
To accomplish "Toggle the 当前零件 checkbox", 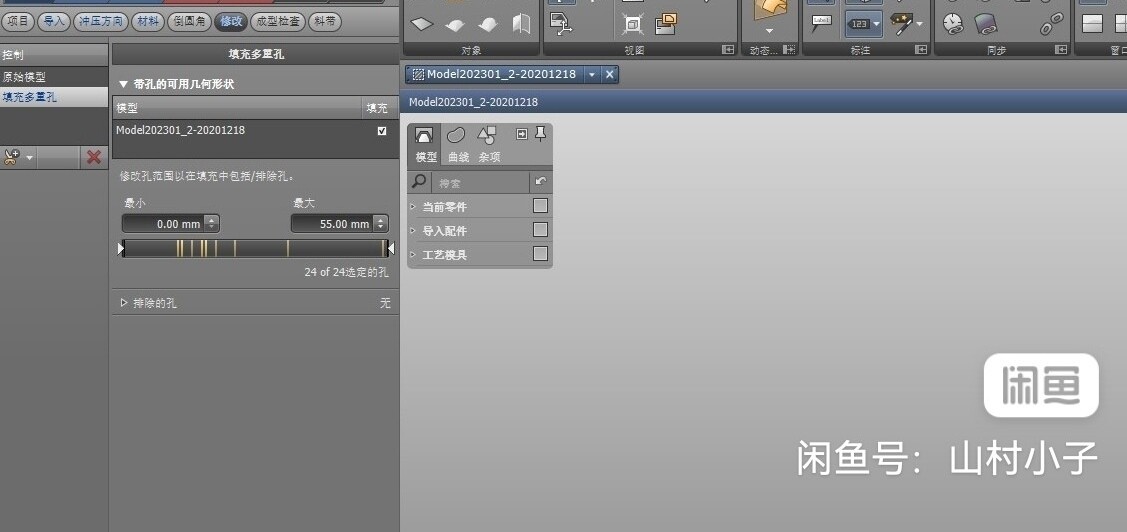I will pyautogui.click(x=540, y=206).
